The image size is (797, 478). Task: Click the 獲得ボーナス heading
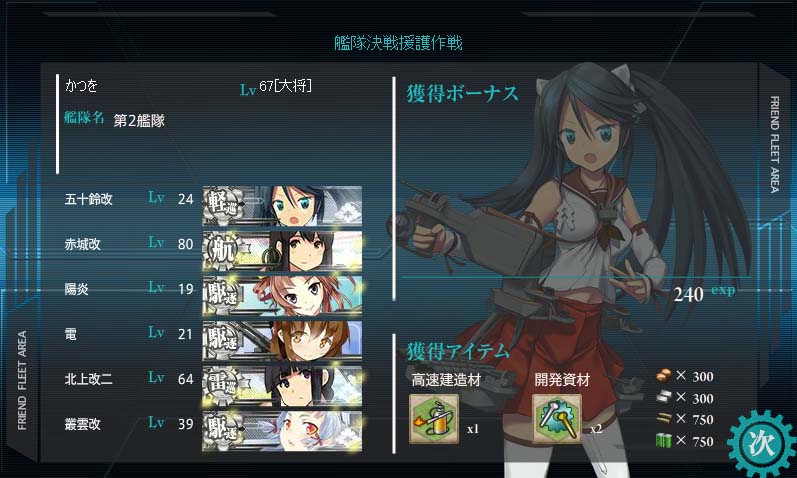pos(463,94)
